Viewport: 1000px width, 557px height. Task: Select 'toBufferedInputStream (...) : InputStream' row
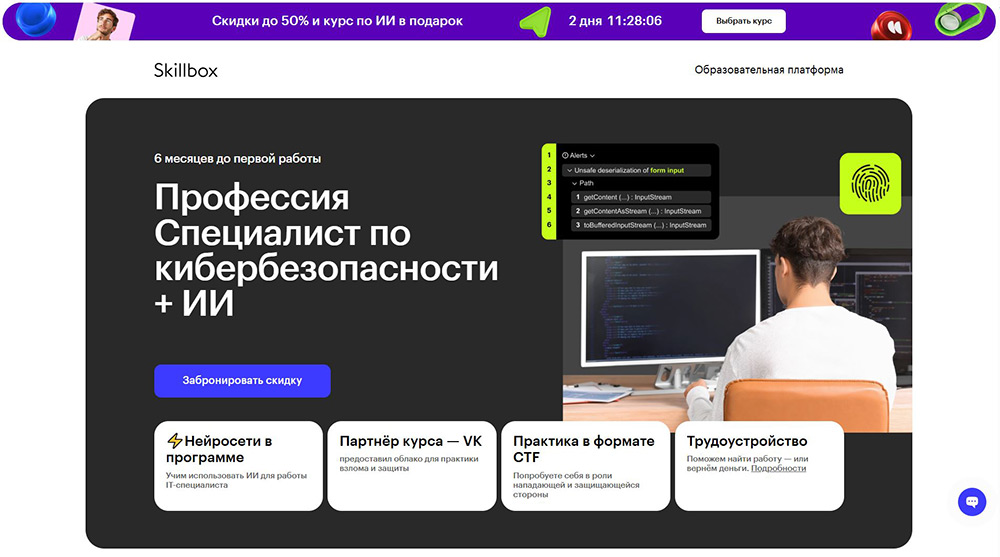(640, 225)
